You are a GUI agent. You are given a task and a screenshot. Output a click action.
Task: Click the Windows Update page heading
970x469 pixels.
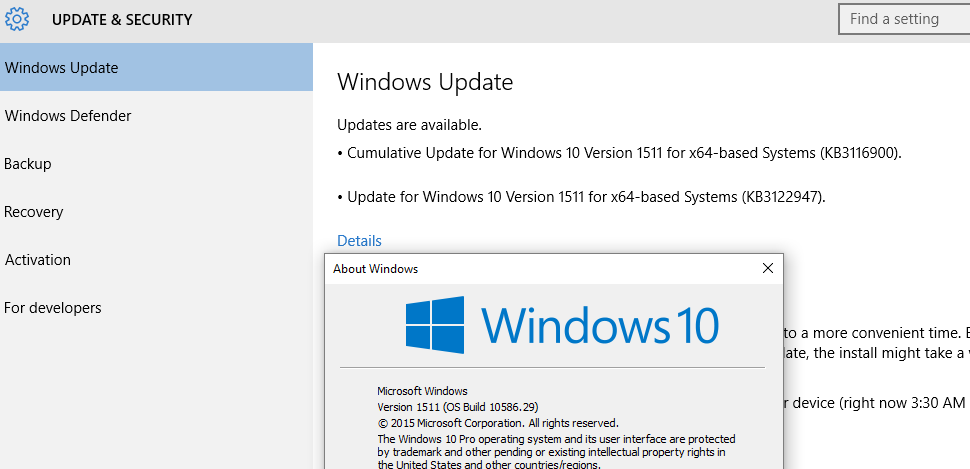(x=425, y=82)
